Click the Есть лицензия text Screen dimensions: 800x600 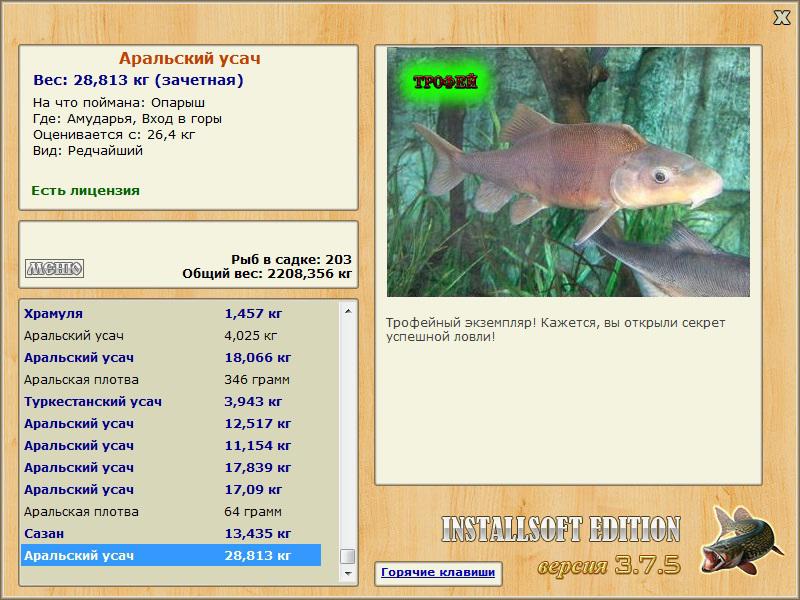[85, 191]
